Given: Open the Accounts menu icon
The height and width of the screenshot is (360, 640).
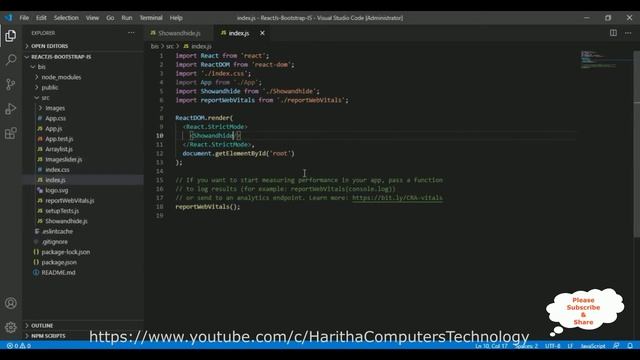Looking at the screenshot, I should coord(11,303).
